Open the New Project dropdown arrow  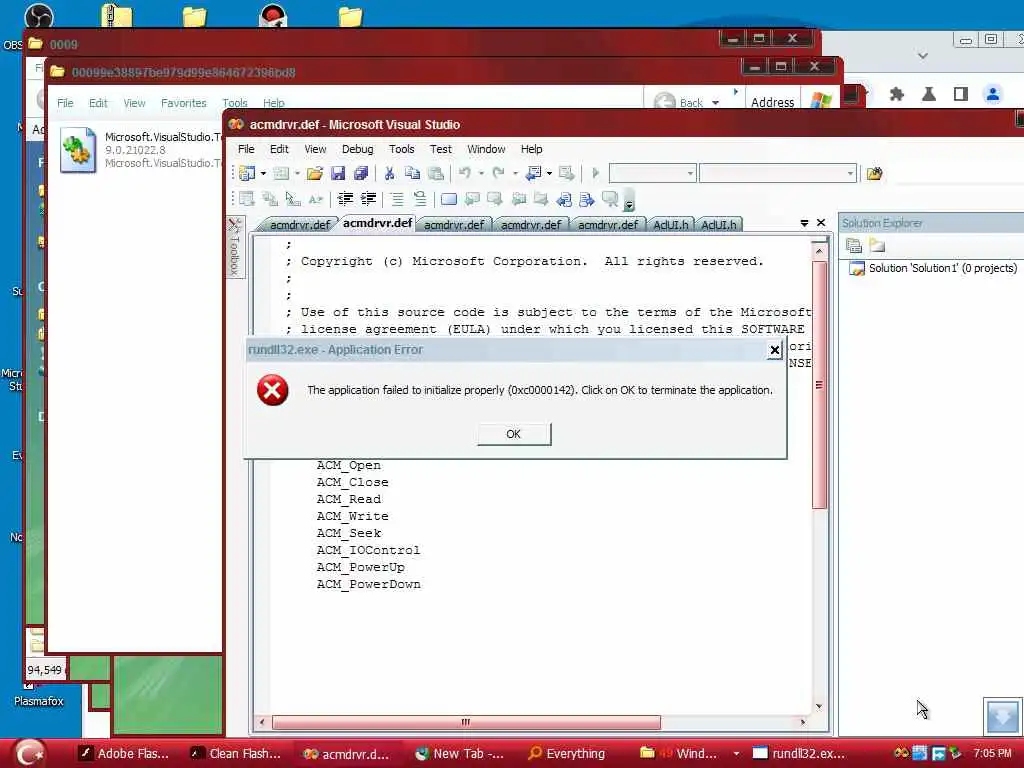(x=263, y=174)
